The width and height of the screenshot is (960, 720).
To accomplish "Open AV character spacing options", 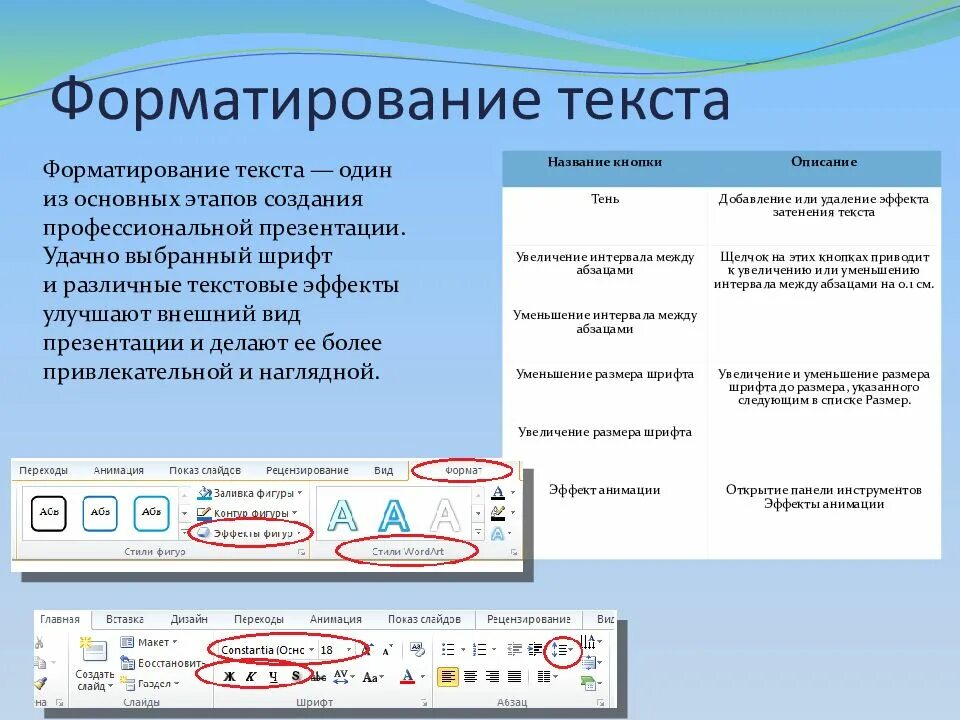I will (343, 677).
